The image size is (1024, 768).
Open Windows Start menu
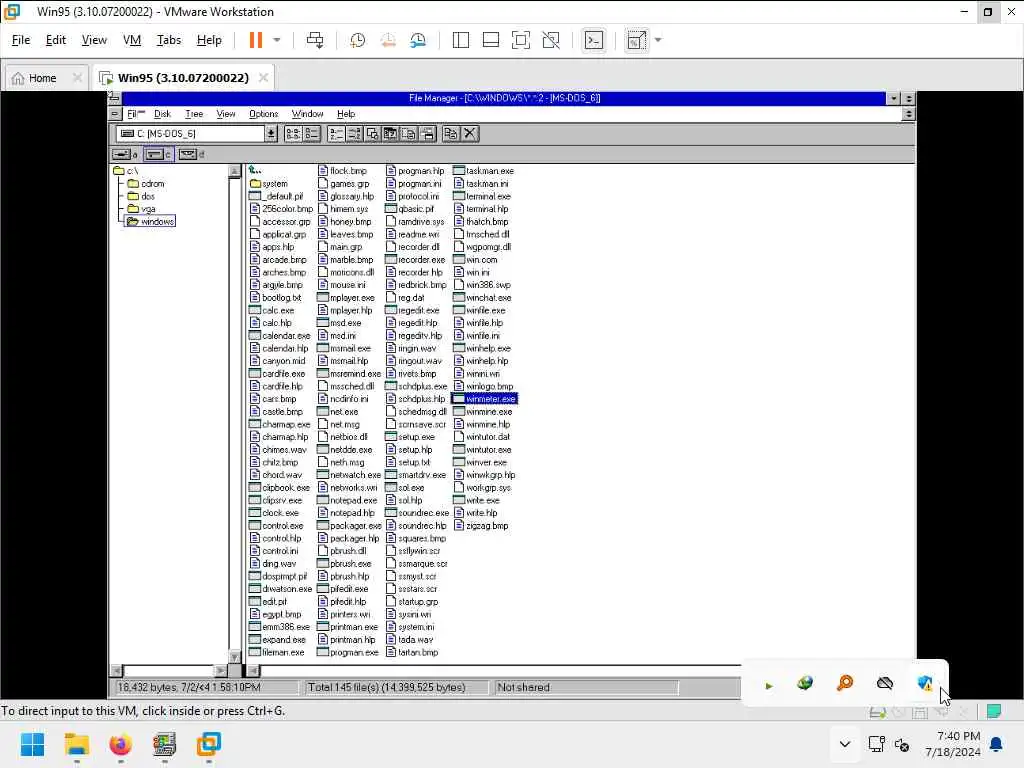(32, 744)
